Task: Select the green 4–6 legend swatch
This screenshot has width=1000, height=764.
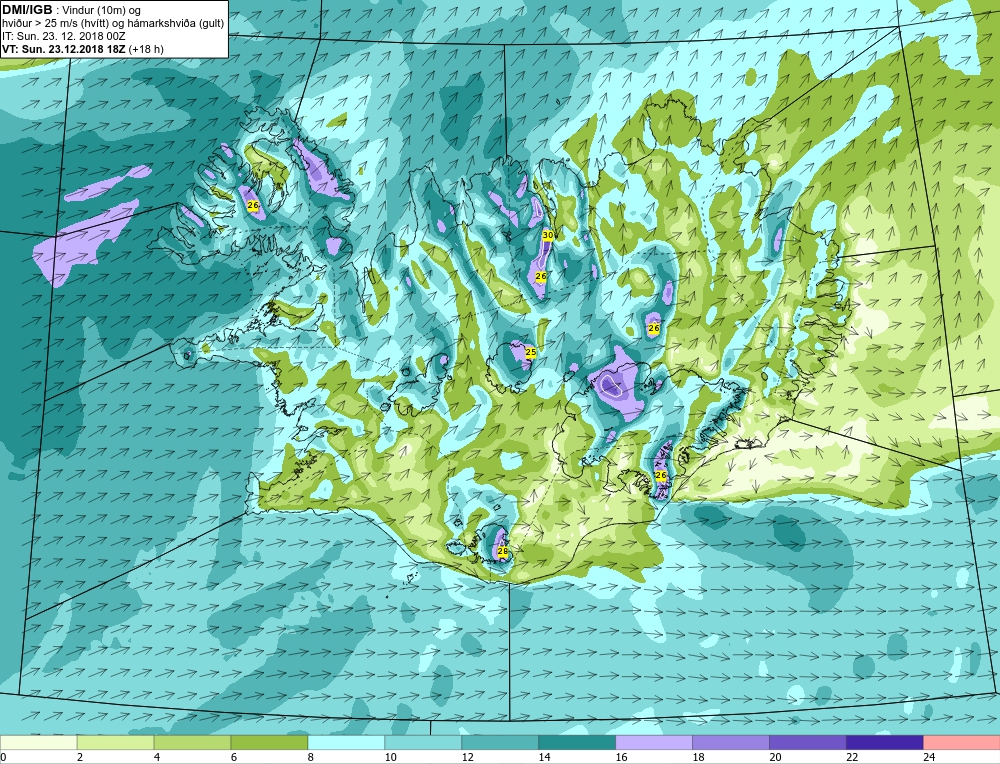Action: coord(193,742)
